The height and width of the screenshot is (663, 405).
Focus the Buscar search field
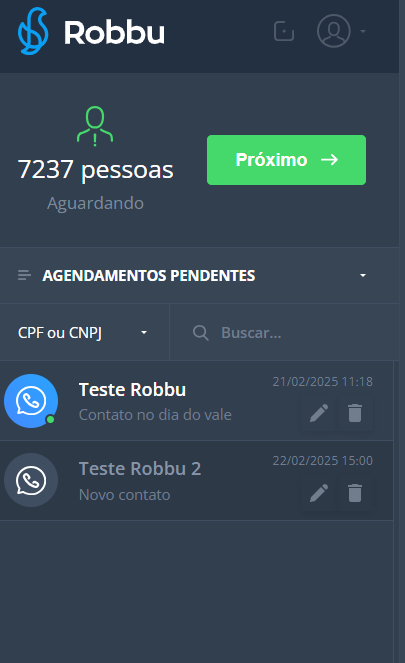point(285,332)
